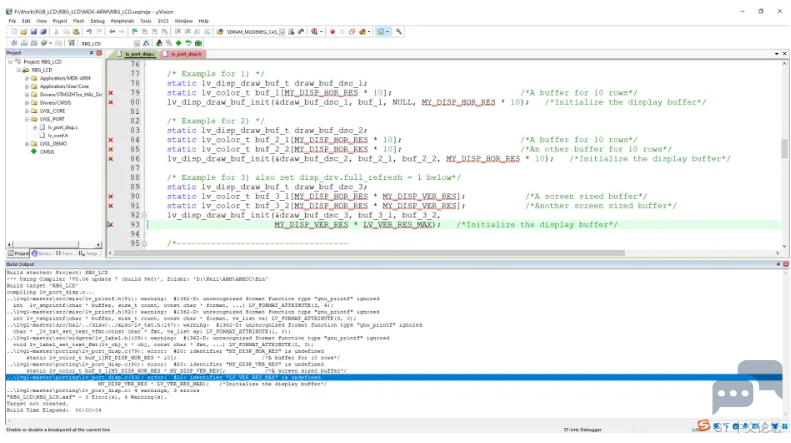The height and width of the screenshot is (443, 791).
Task: Open the window layout dropdown arrow
Action: pyautogui.click(x=387, y=32)
